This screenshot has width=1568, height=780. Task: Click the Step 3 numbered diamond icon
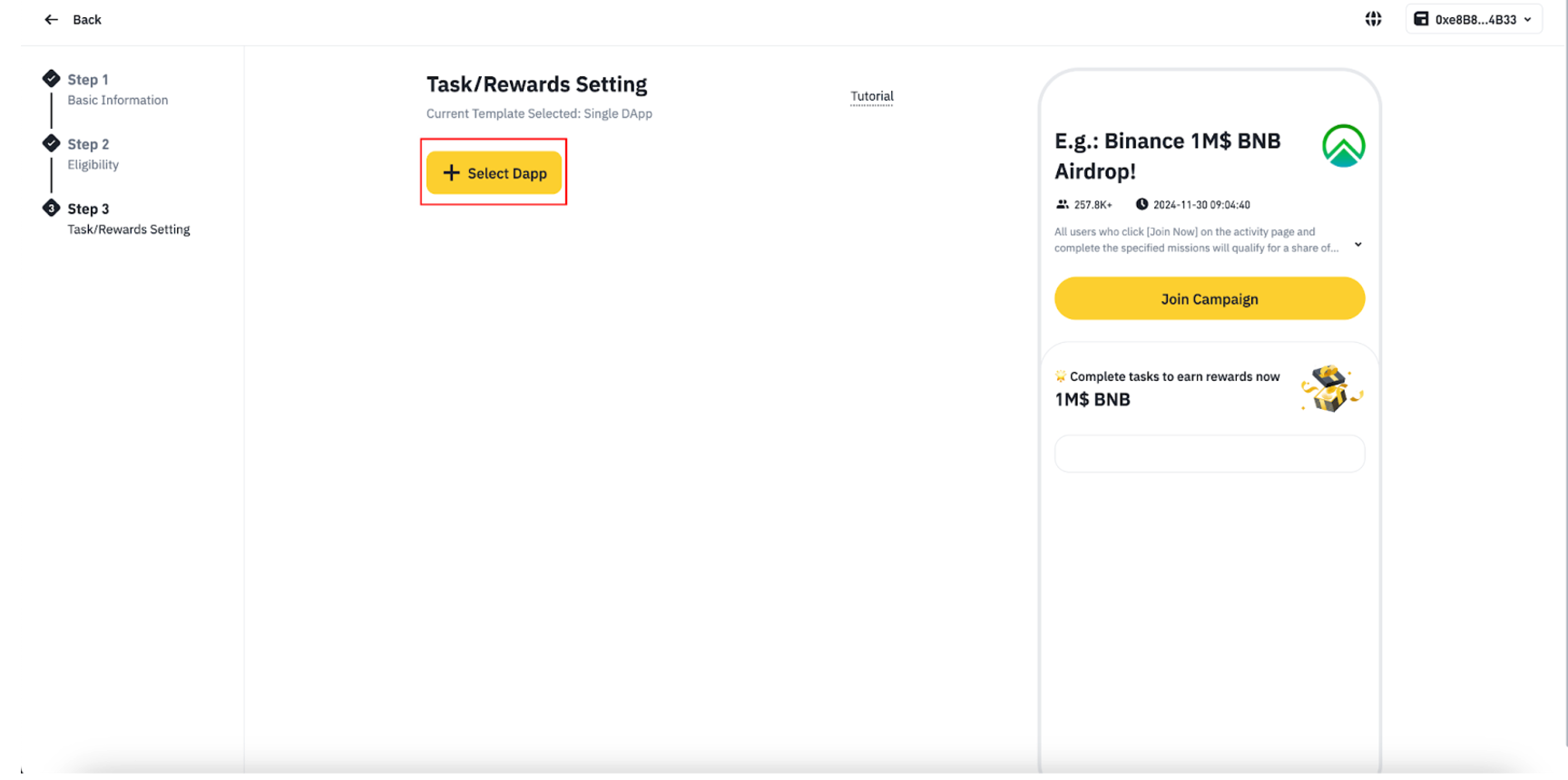[51, 208]
